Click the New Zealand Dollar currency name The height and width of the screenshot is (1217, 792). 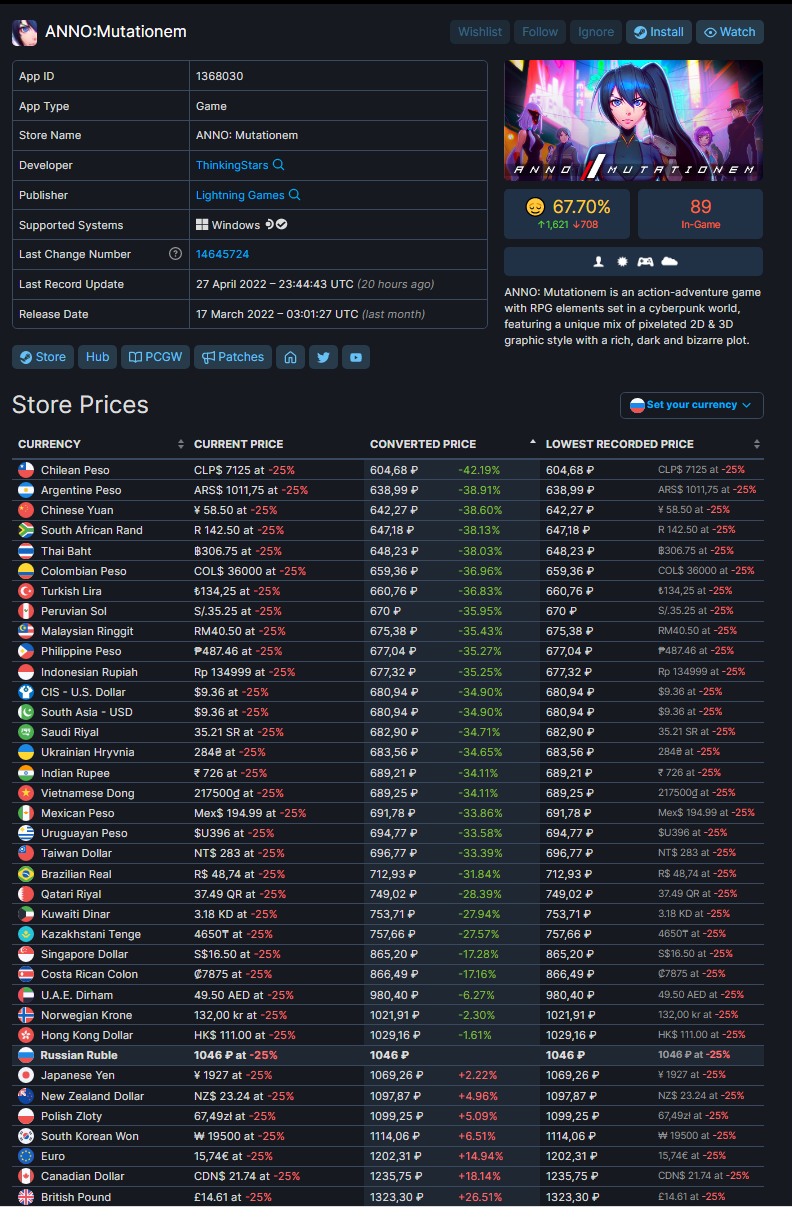(x=93, y=1096)
